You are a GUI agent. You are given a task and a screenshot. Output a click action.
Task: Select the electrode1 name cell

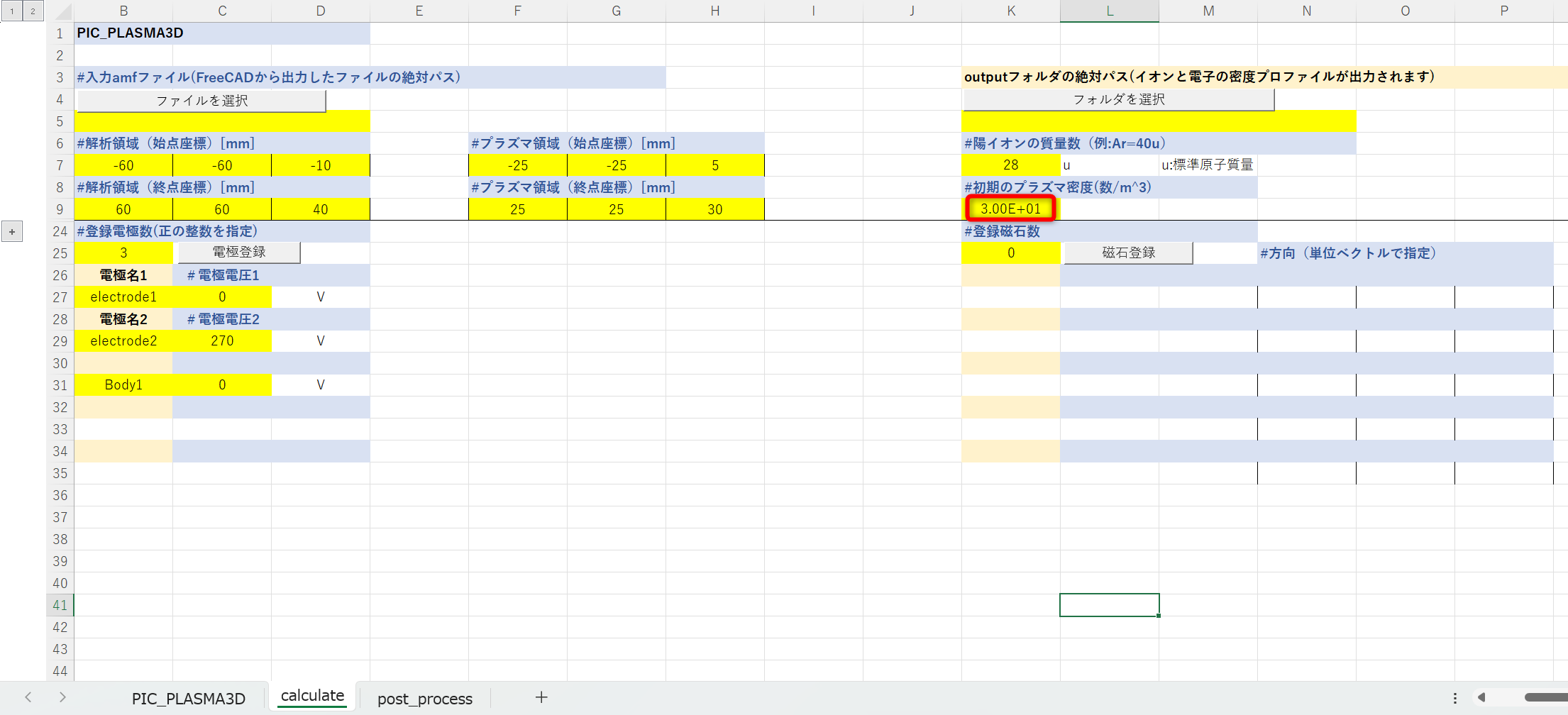pyautogui.click(x=123, y=297)
